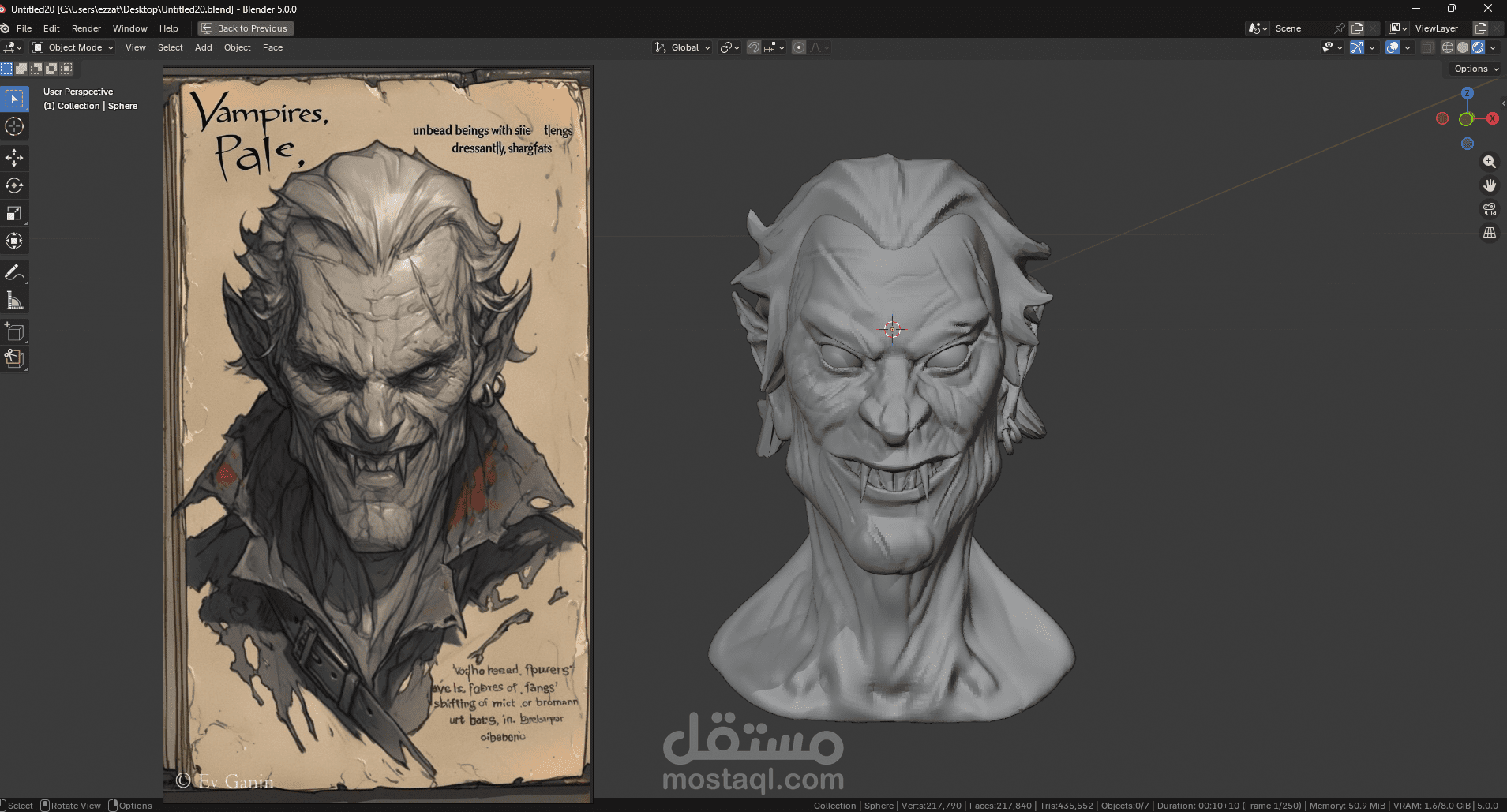The image size is (1507, 812).
Task: Select the Extrude Region tool
Action: [x=14, y=358]
